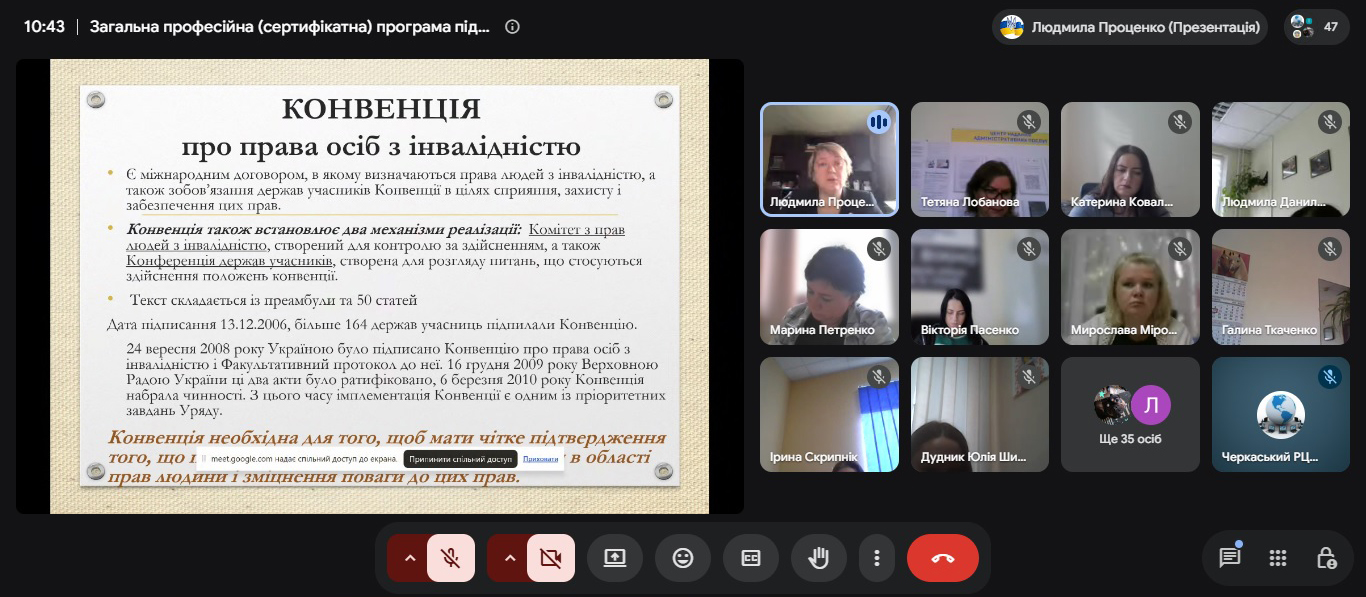The height and width of the screenshot is (597, 1366).
Task: Click muted mic icon on Дудник Юлія tile
Action: tap(1029, 377)
